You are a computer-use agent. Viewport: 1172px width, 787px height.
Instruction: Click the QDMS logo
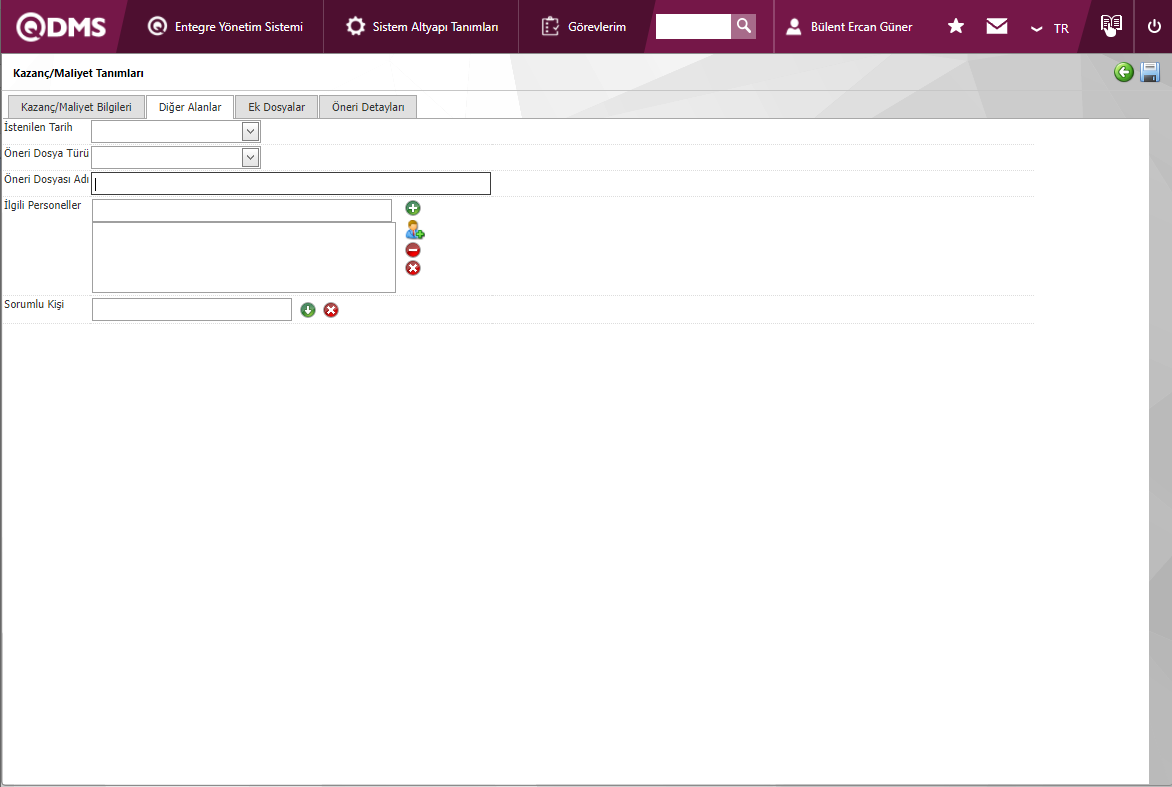coord(61,27)
